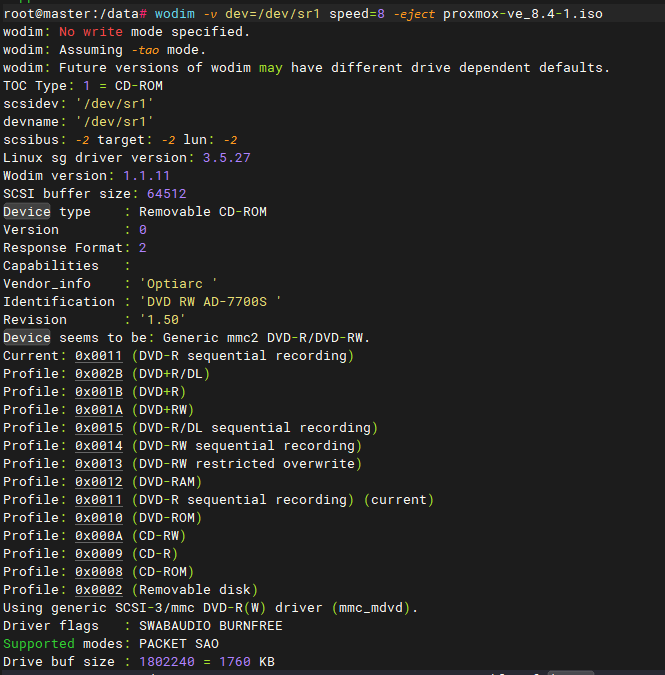Click the sg driver version 3.5.27
This screenshot has width=665, height=675.
pyautogui.click(x=226, y=158)
